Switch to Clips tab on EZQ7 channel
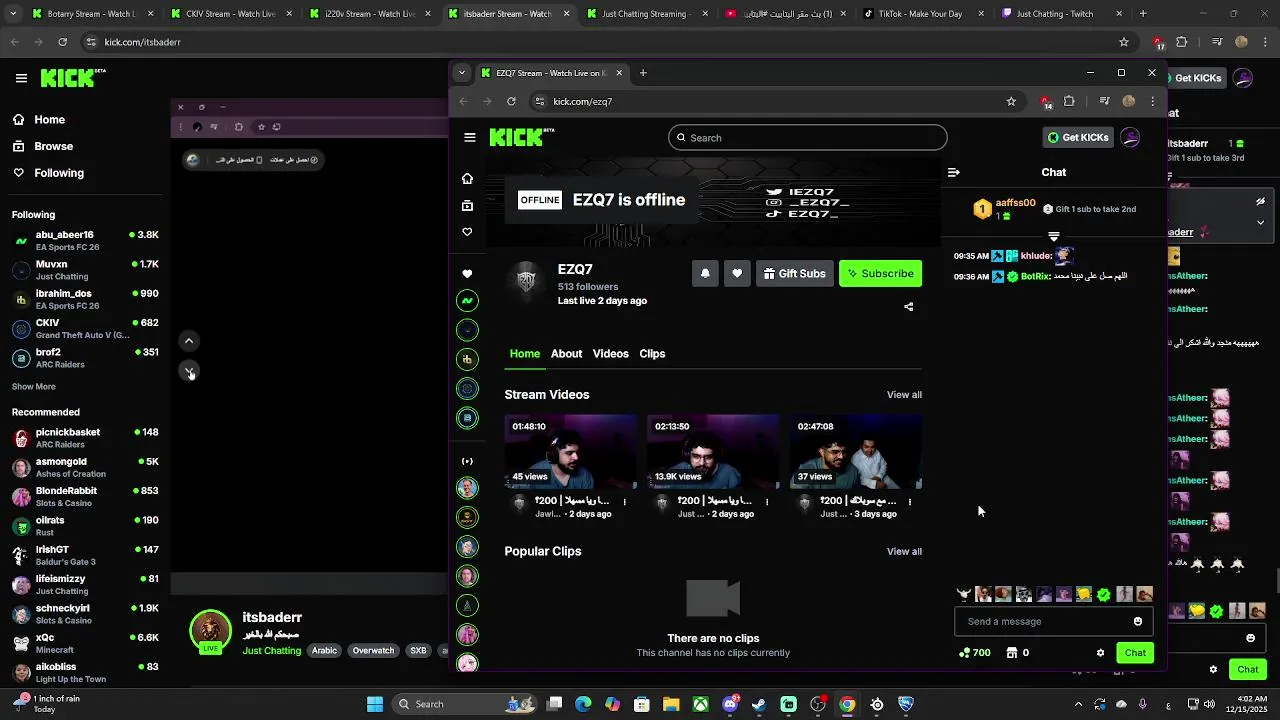The image size is (1280, 720). pos(652,354)
